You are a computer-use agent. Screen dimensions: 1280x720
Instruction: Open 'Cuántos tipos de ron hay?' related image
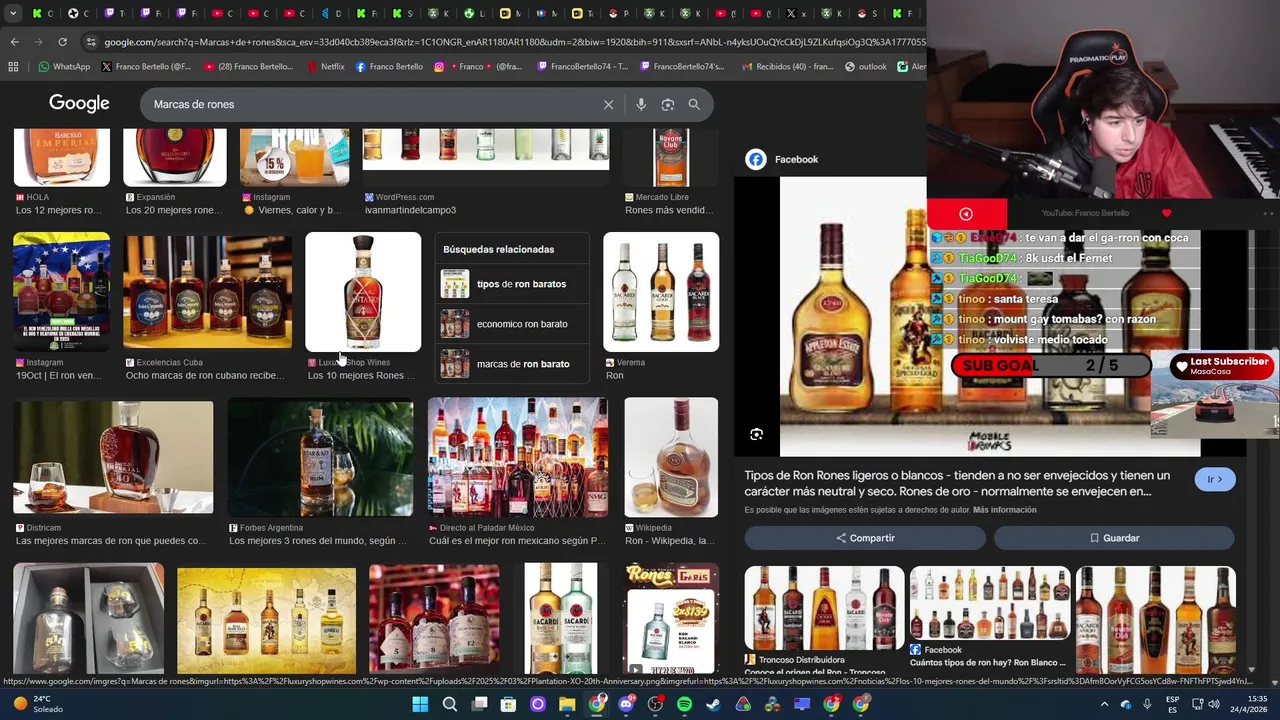tap(990, 603)
